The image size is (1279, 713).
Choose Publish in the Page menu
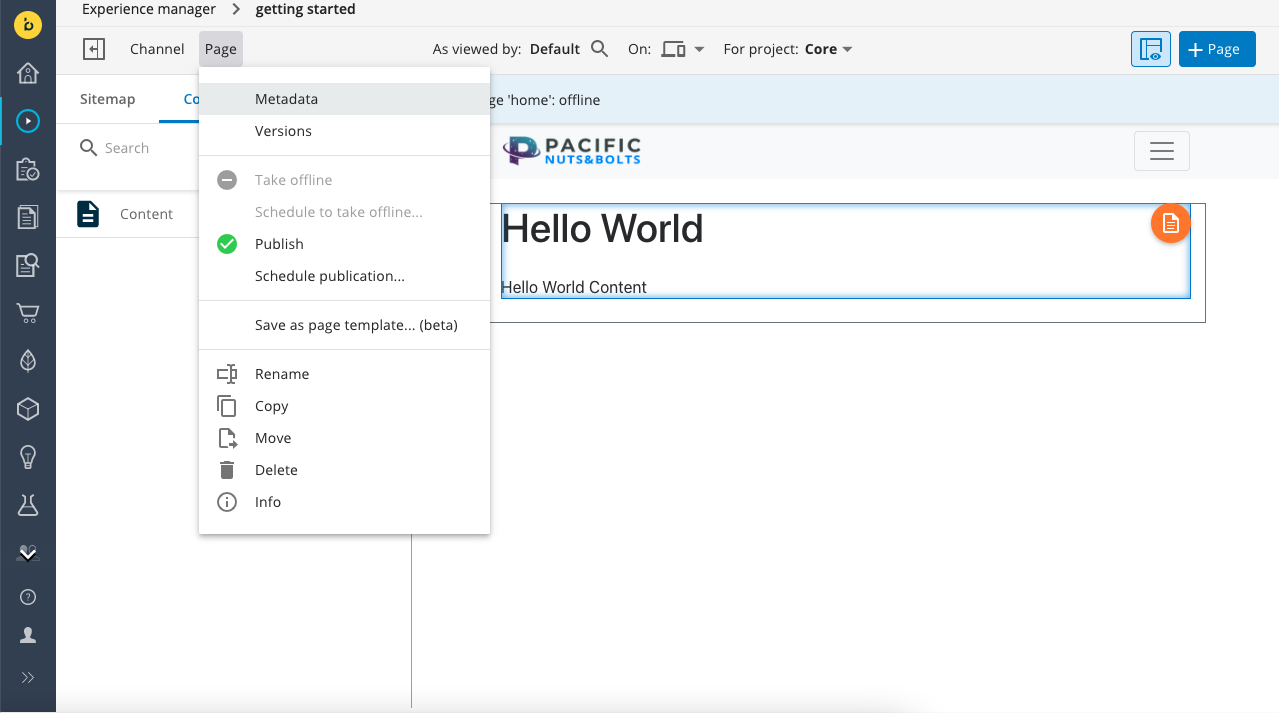click(x=279, y=244)
